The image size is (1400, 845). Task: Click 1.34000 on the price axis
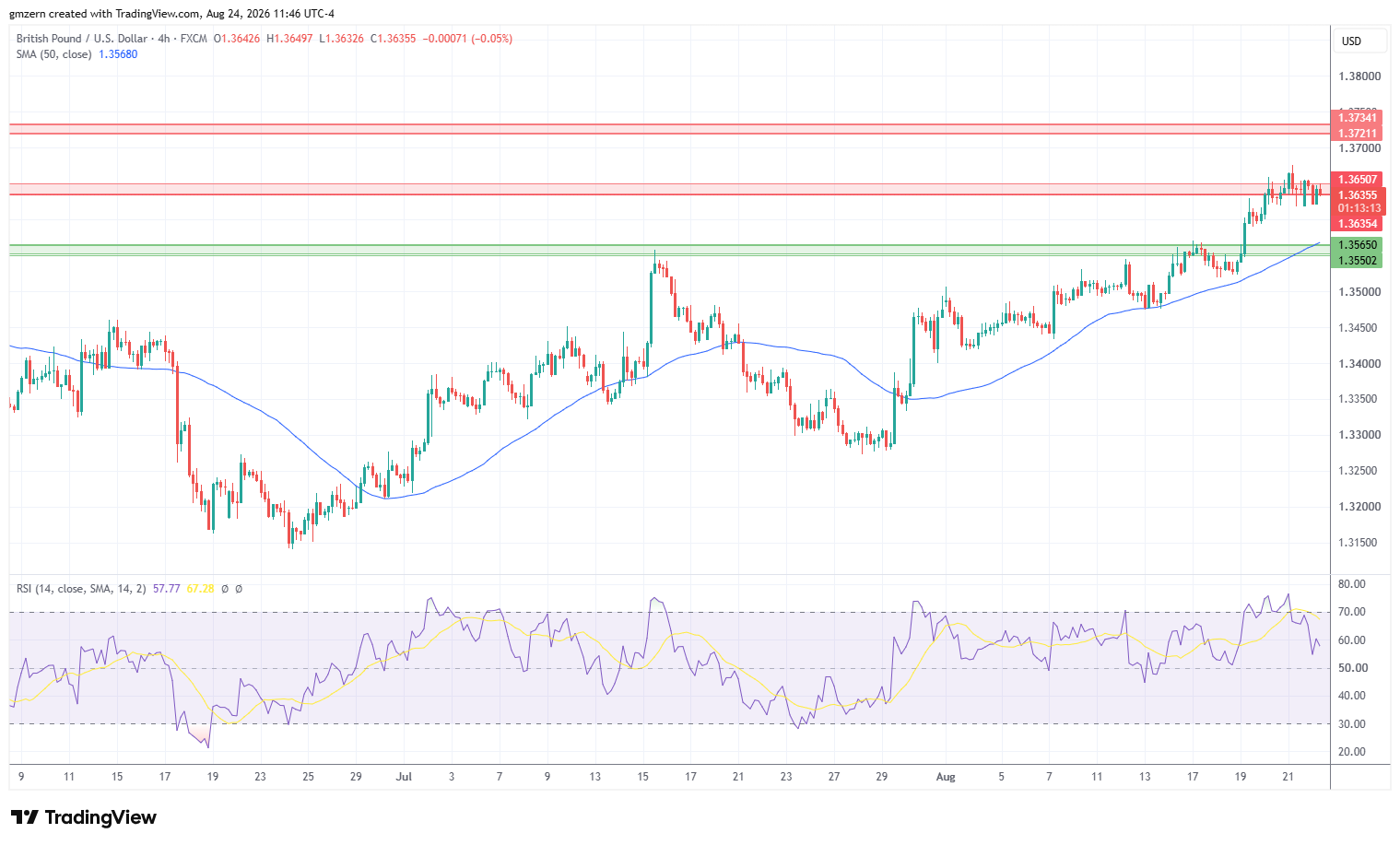(1359, 364)
